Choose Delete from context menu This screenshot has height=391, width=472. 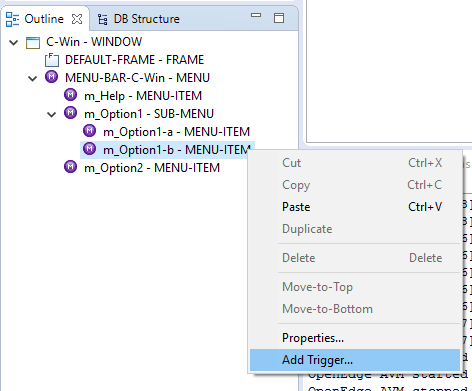pyautogui.click(x=355, y=258)
